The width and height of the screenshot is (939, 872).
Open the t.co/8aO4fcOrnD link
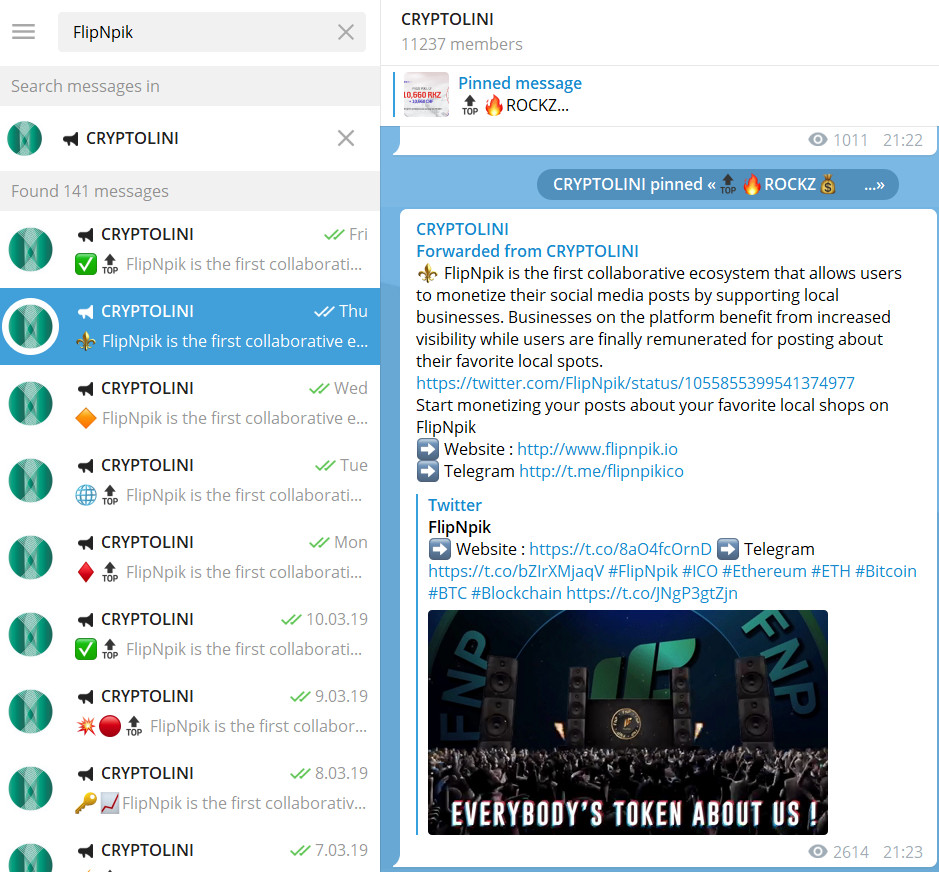[620, 549]
